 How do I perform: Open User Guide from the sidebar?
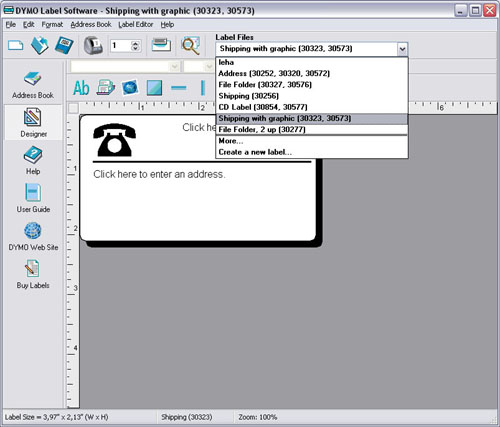33,198
